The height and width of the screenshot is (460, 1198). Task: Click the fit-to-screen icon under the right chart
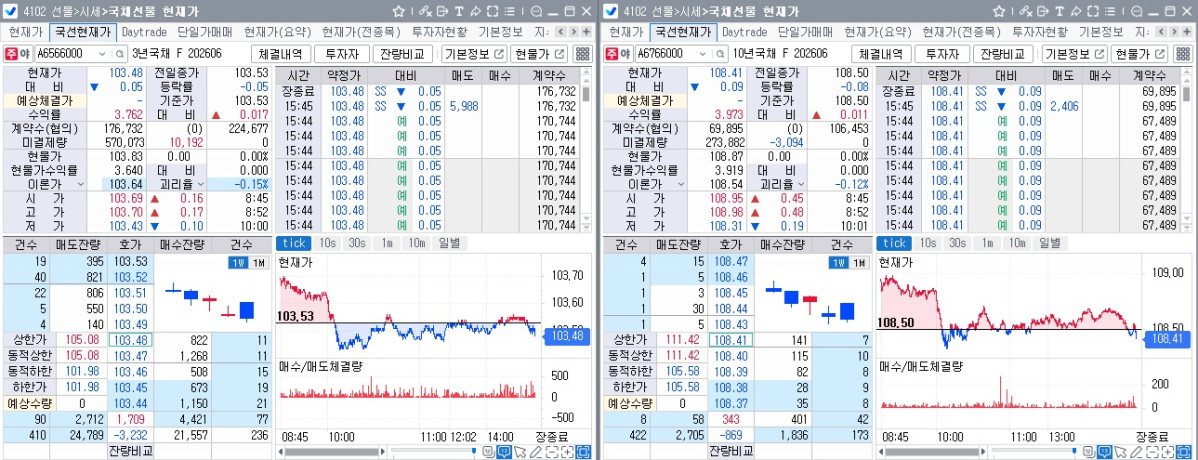1182,452
